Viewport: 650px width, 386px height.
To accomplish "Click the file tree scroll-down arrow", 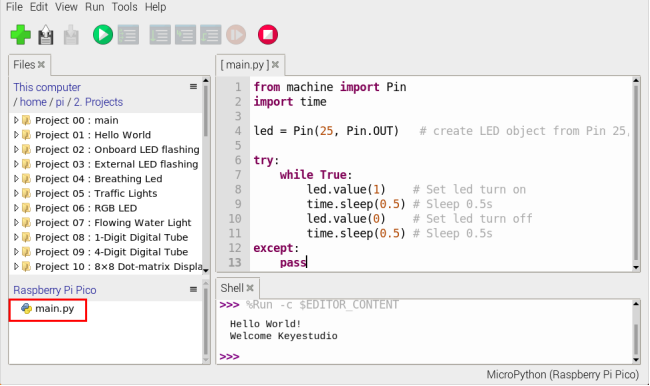I will click(206, 270).
